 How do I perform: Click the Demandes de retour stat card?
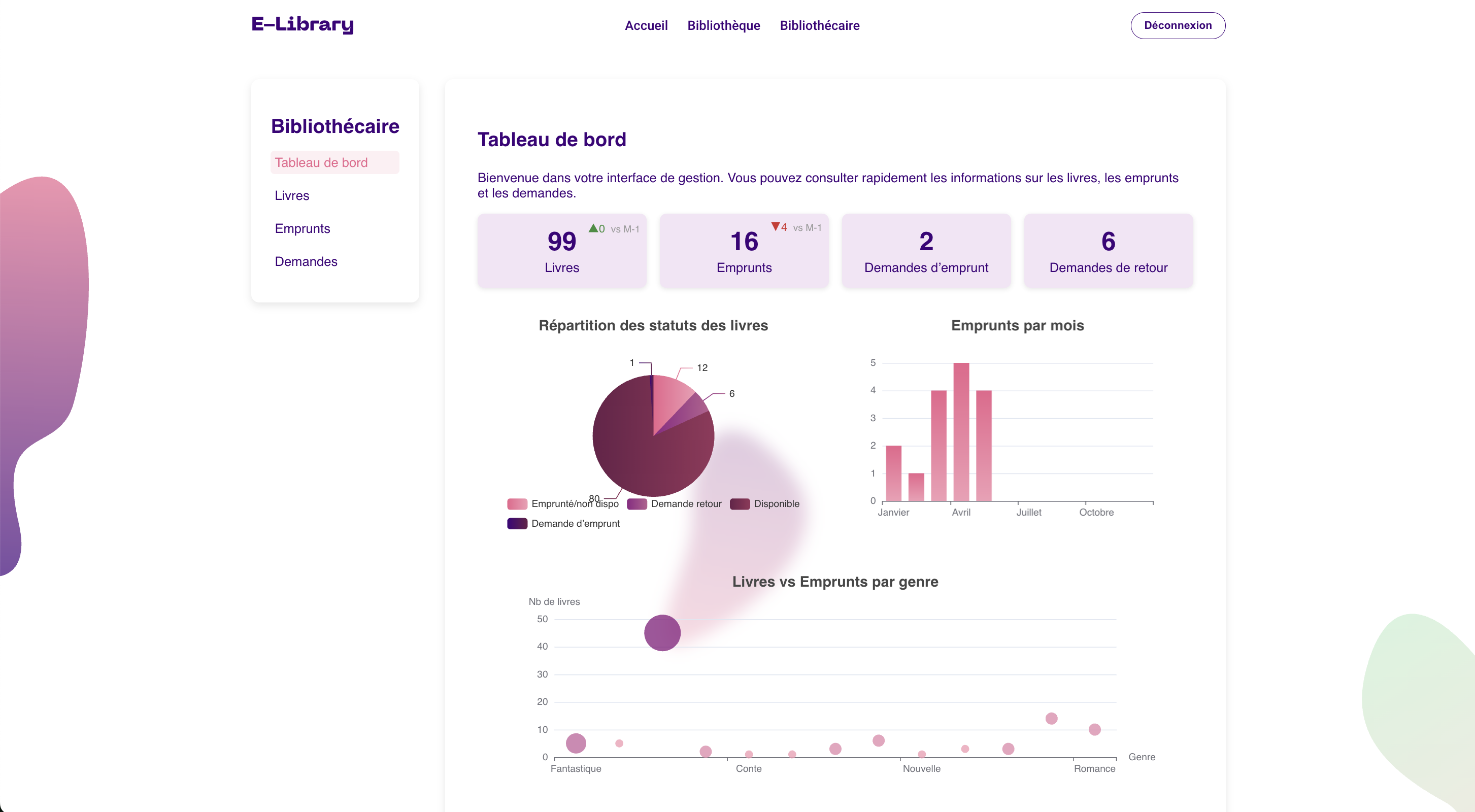(x=1108, y=251)
